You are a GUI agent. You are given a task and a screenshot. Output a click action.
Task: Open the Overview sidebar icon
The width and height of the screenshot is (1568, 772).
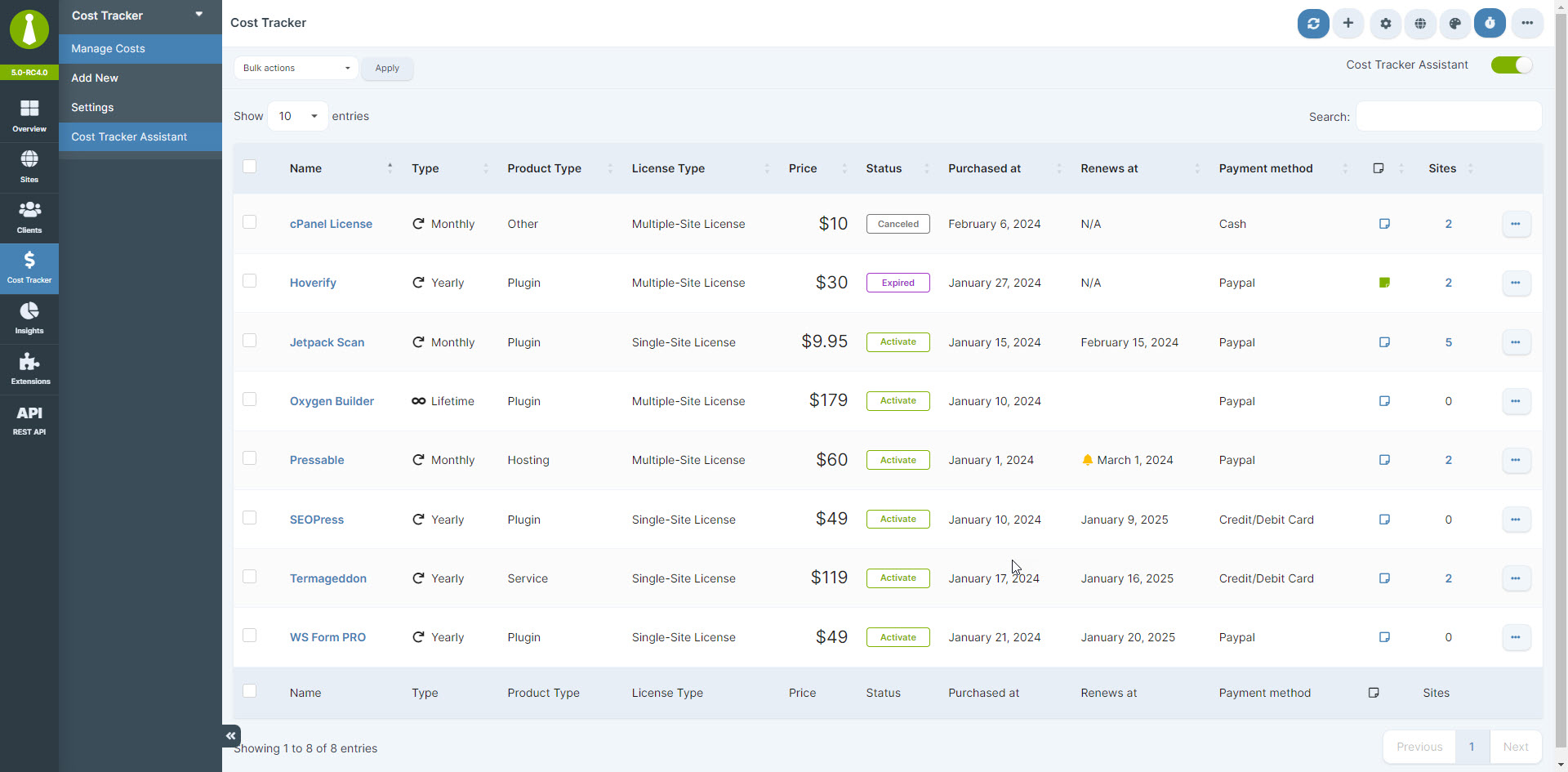29,116
